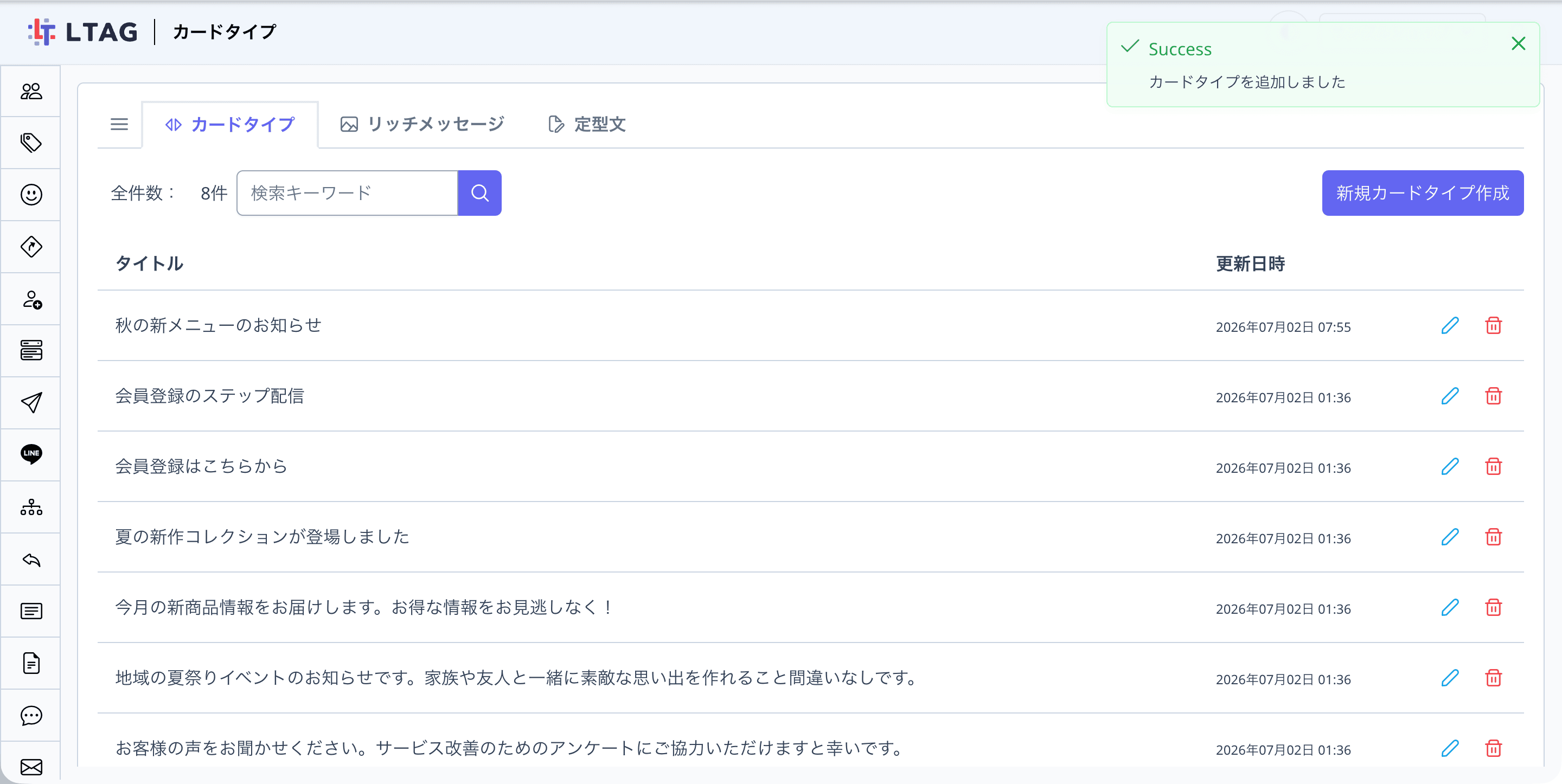Select the カードタイプ tab
This screenshot has height=784, width=1562.
pyautogui.click(x=230, y=124)
